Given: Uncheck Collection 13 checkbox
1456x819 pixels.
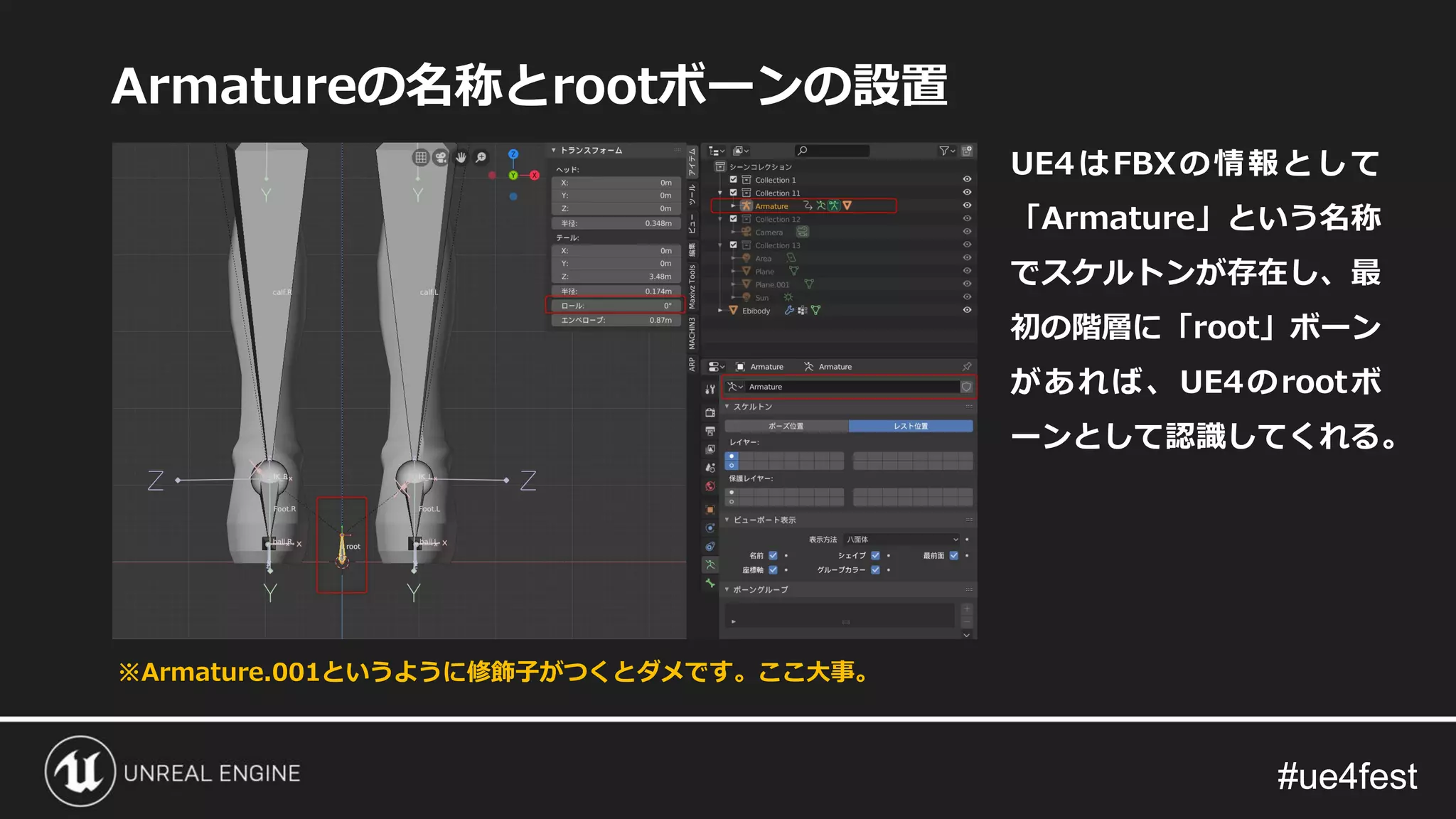Looking at the screenshot, I should point(734,245).
